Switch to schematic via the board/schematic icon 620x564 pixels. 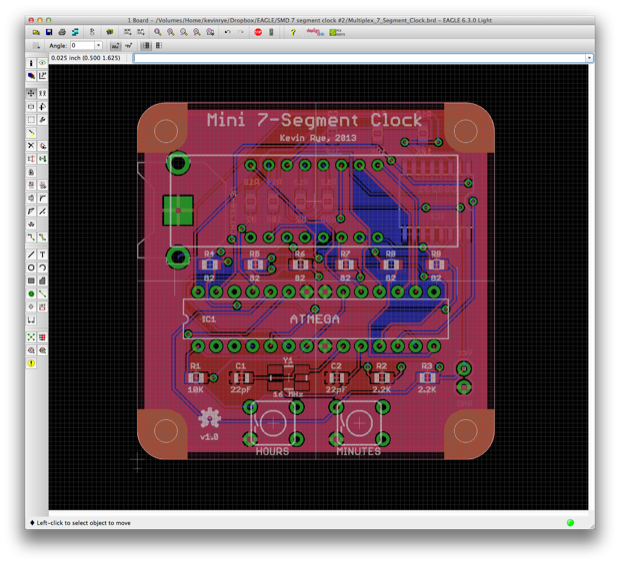[92, 32]
